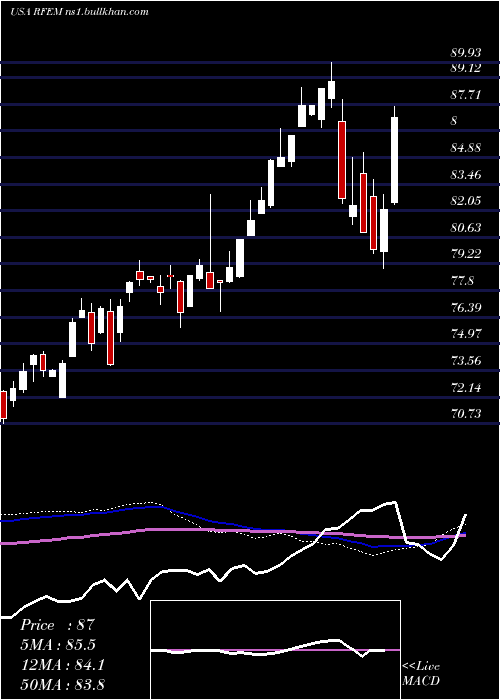500x700 pixels.
Task: Click the 87.71 price axis label
Action: tap(466, 94)
